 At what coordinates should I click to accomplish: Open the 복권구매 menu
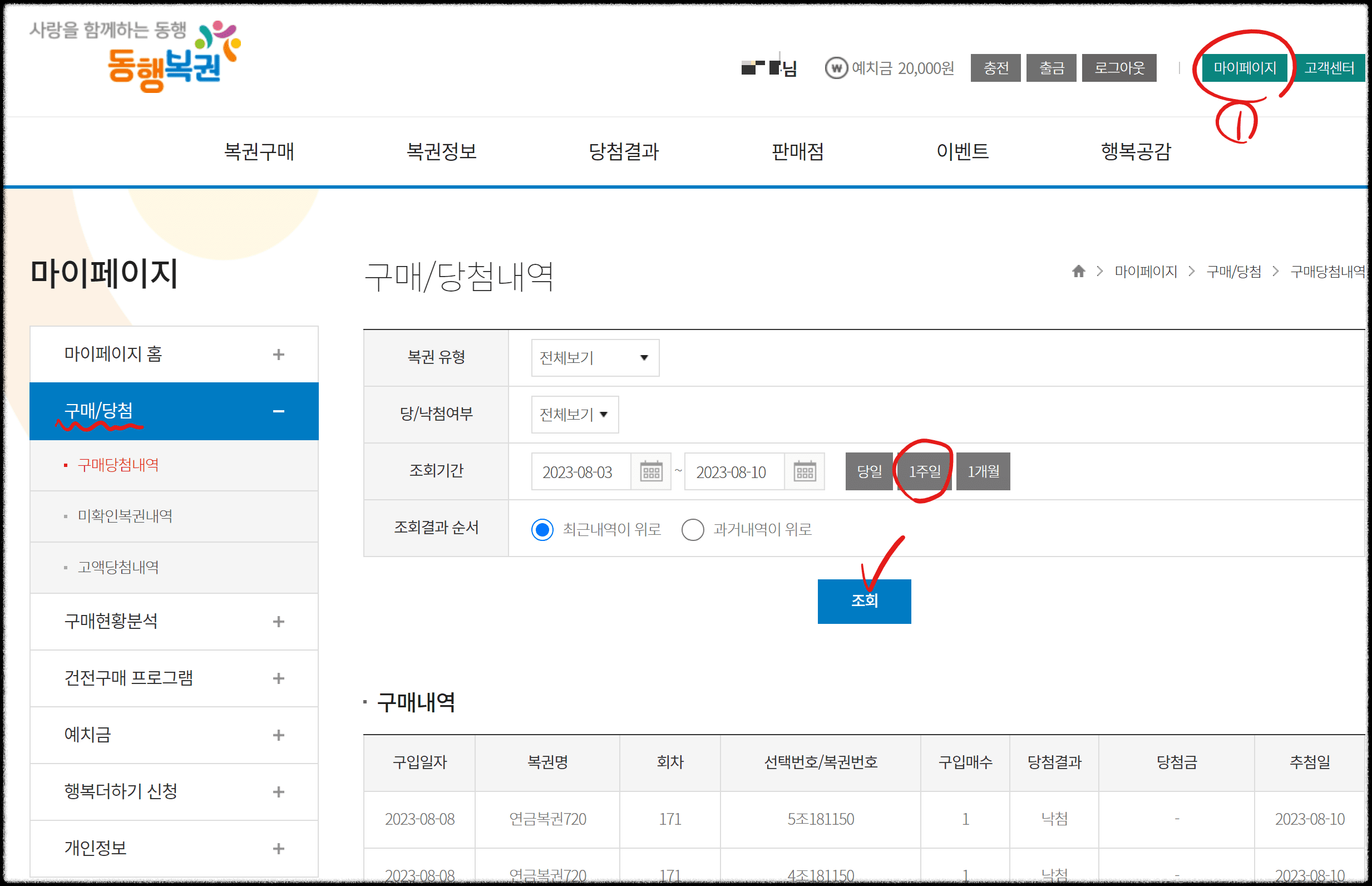(259, 151)
